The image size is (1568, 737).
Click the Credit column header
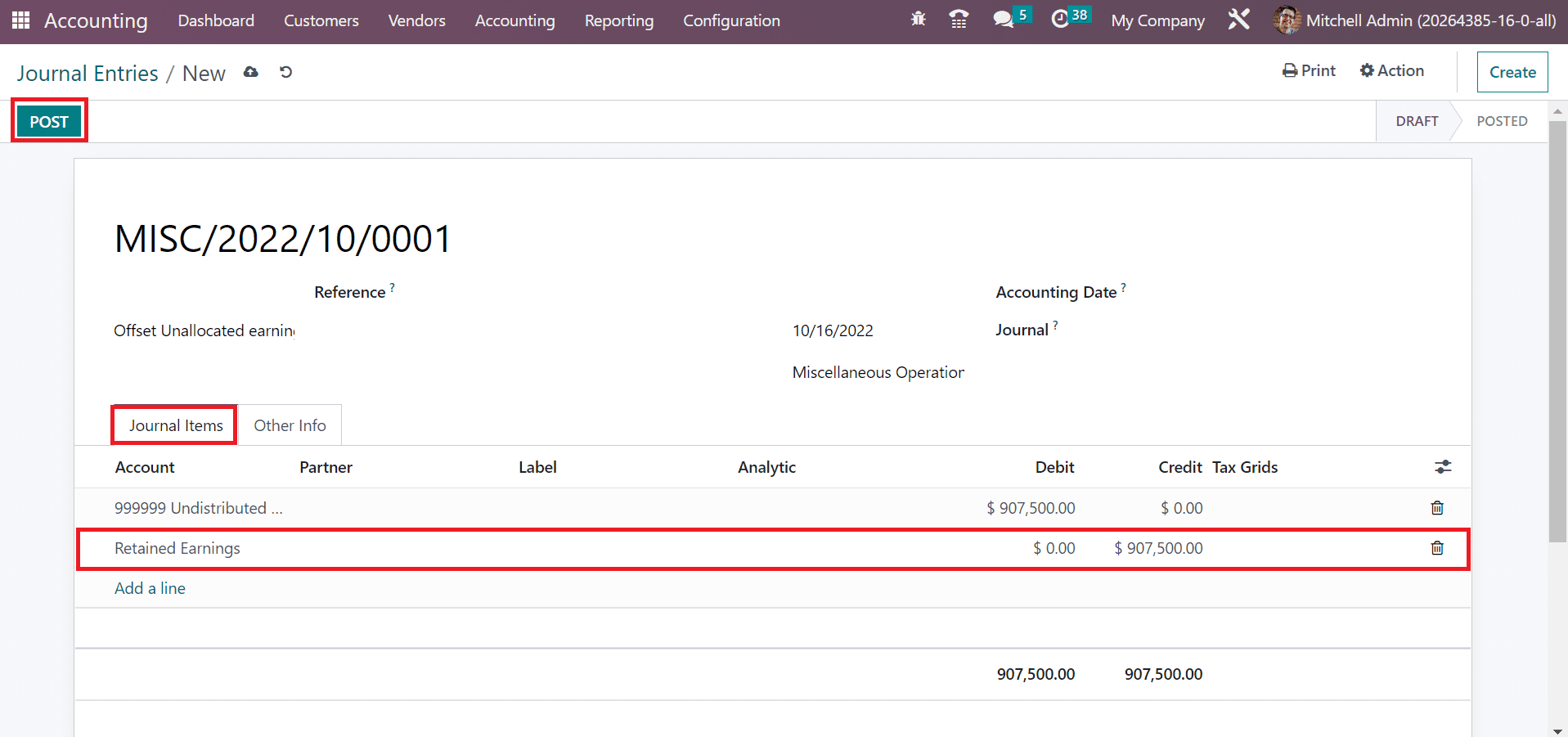coord(1180,467)
